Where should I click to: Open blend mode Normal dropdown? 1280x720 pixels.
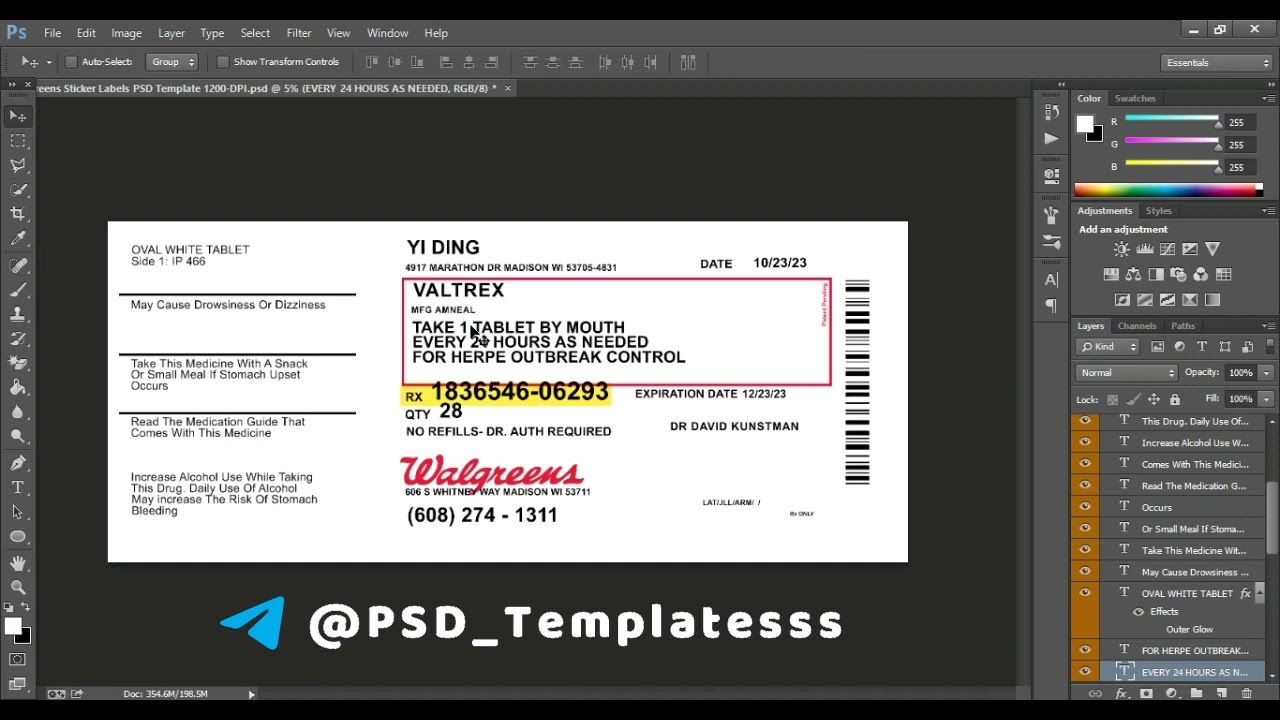click(1128, 373)
